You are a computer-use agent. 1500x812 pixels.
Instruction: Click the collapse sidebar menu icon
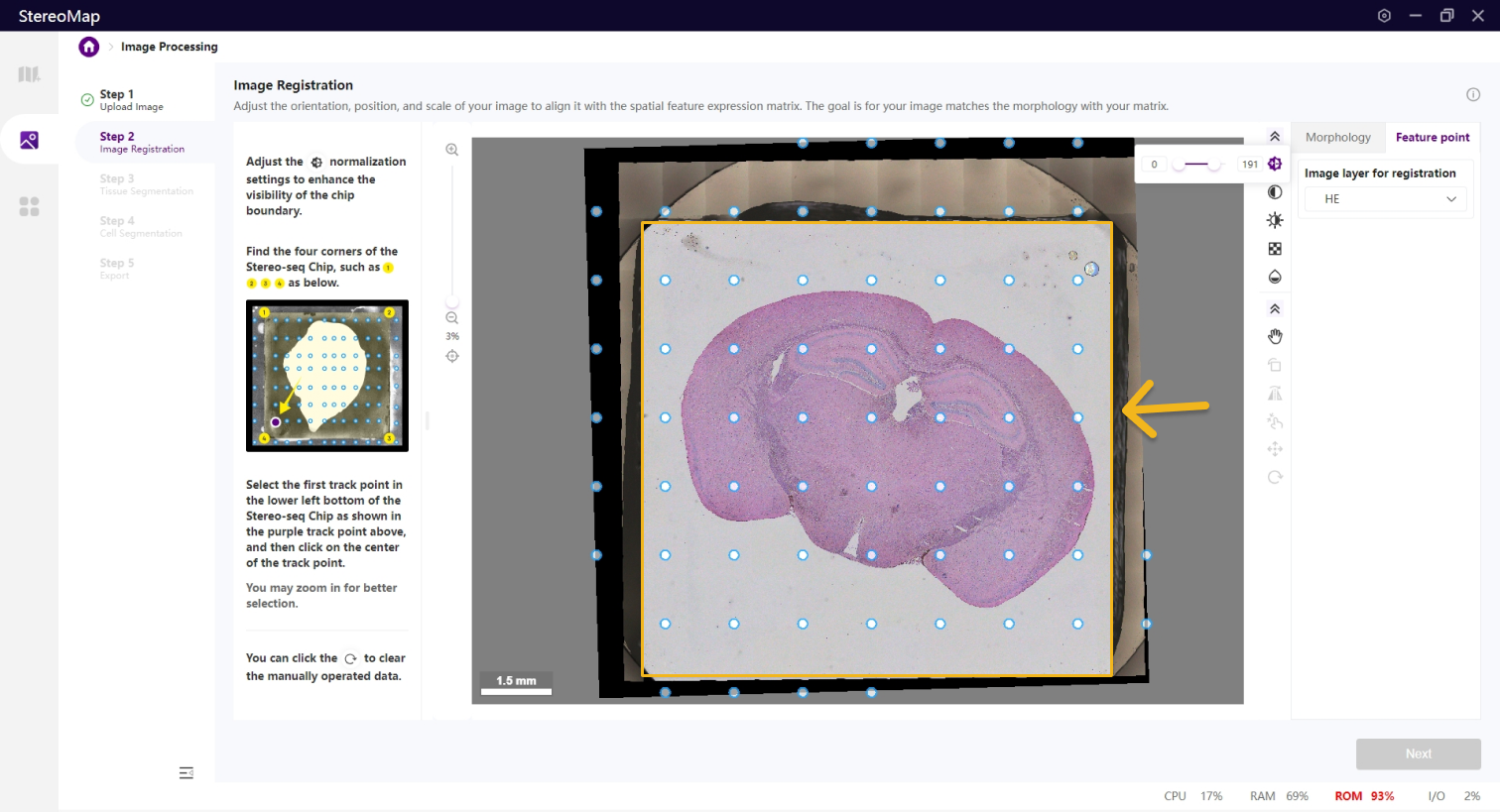click(187, 773)
